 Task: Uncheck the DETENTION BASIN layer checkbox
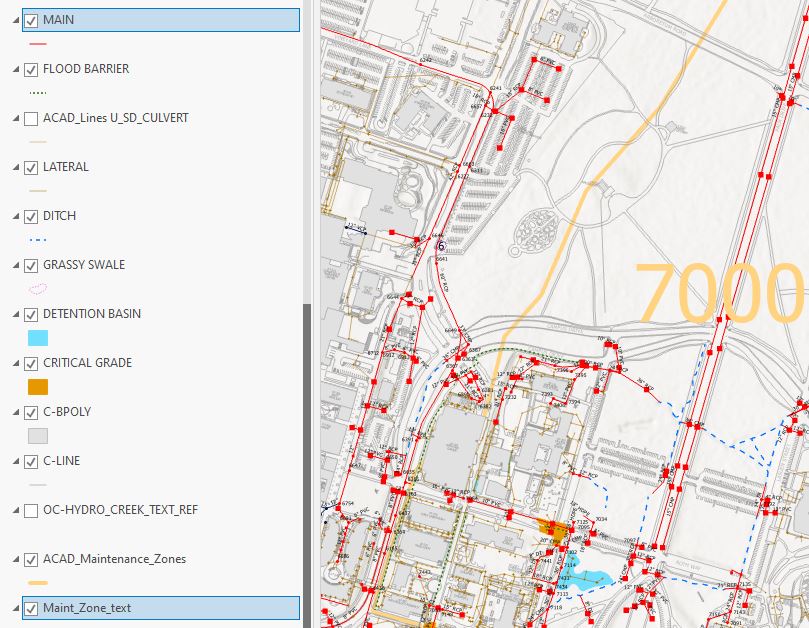click(x=30, y=314)
